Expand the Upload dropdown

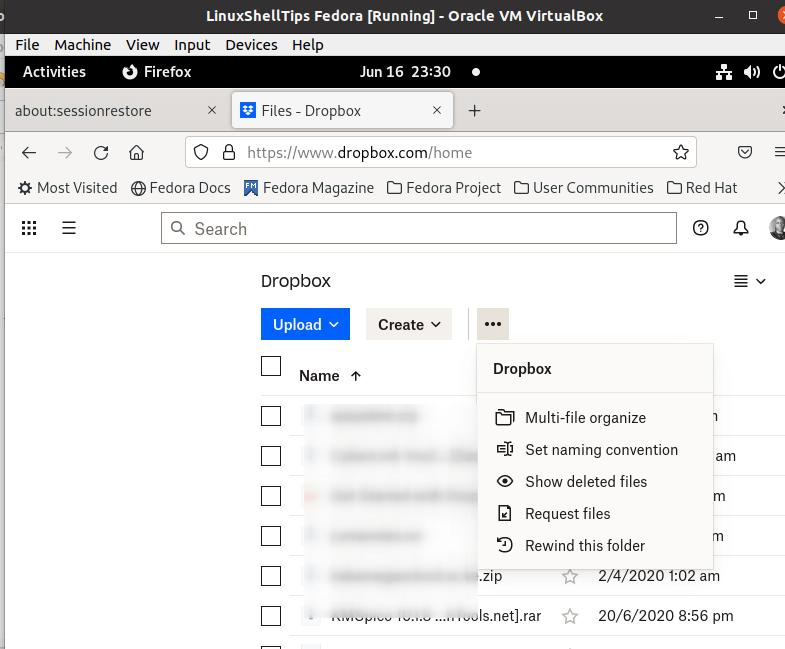point(305,324)
